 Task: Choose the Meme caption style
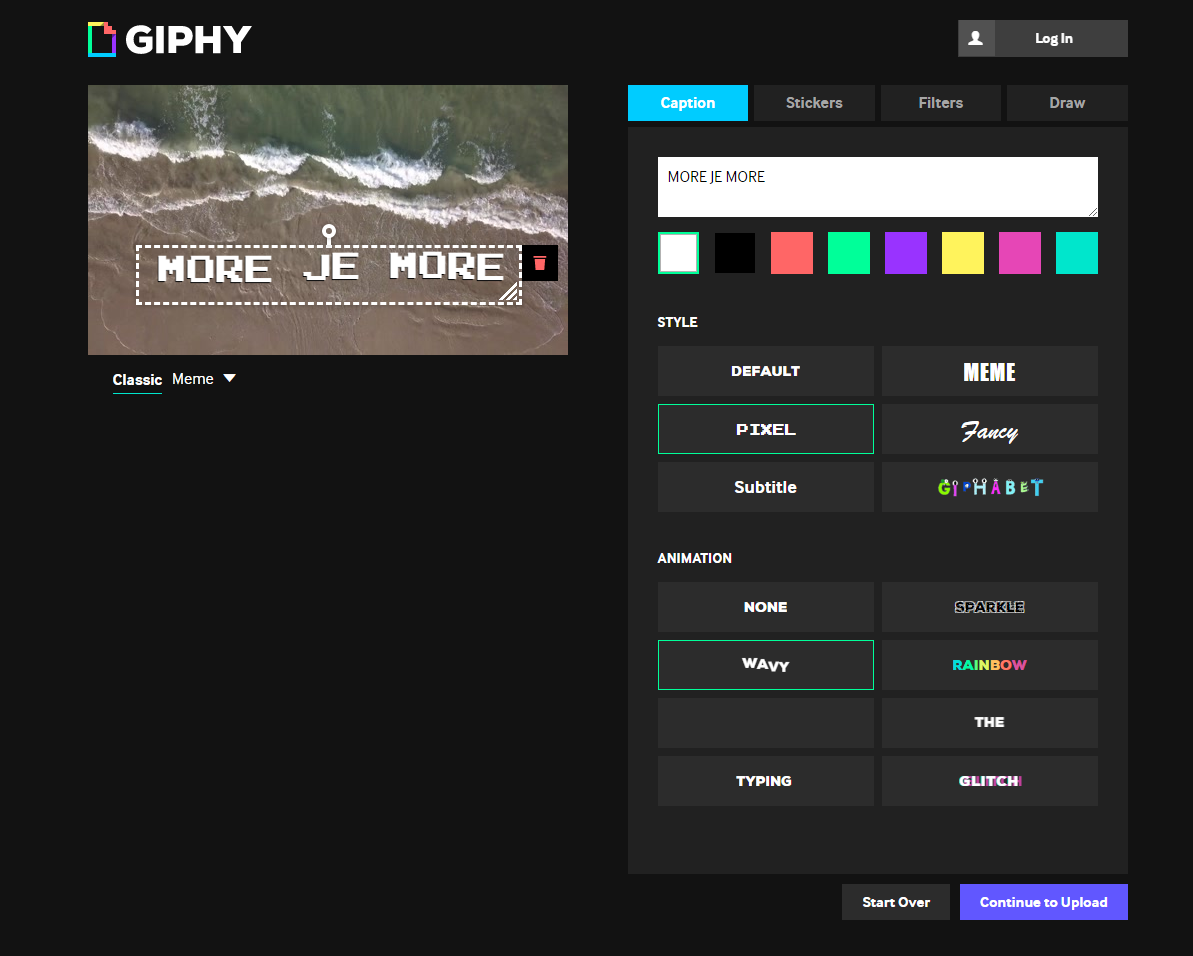[989, 371]
